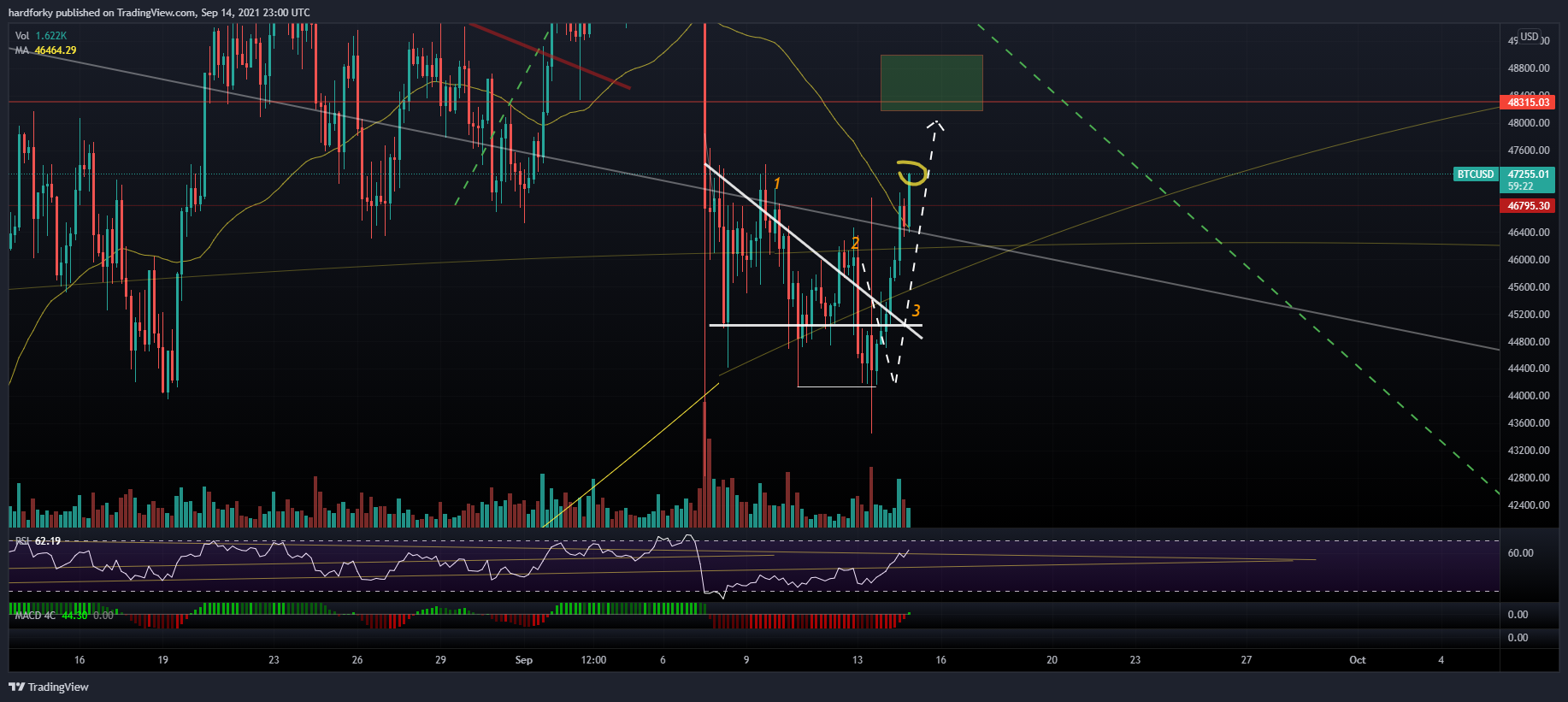Click the August 26 date label
Image resolution: width=1568 pixels, height=702 pixels.
coord(357,660)
